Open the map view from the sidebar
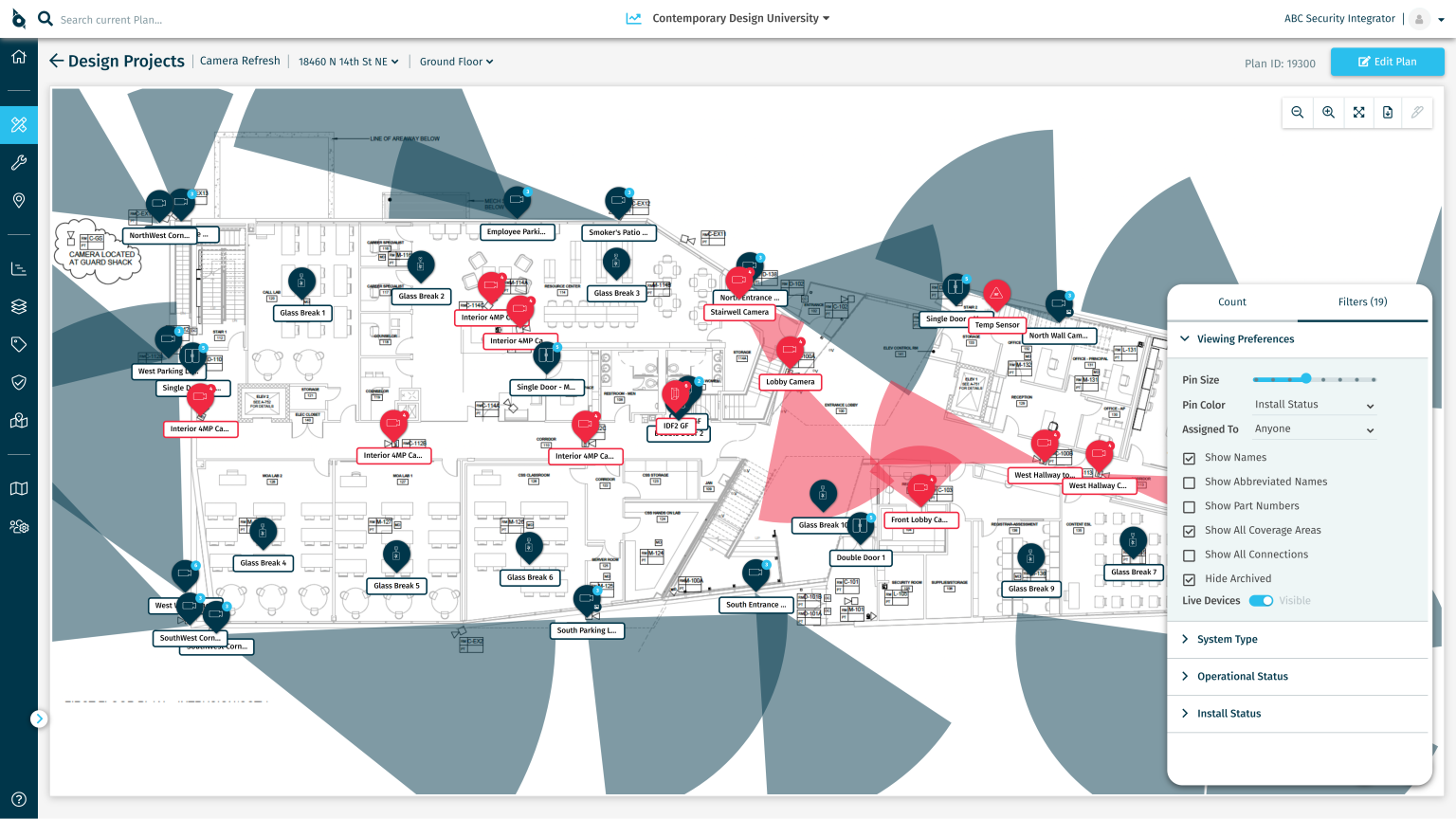Image resolution: width=1456 pixels, height=819 pixels. tap(18, 487)
